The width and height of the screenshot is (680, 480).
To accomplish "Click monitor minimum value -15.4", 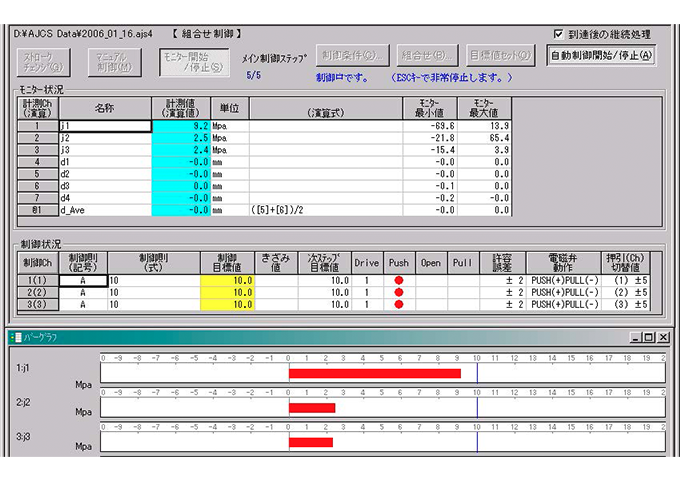I will click(430, 150).
